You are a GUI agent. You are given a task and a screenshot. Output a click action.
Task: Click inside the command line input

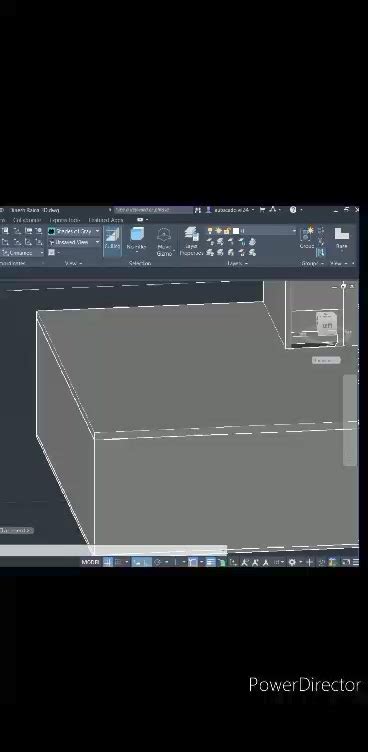click(x=113, y=550)
